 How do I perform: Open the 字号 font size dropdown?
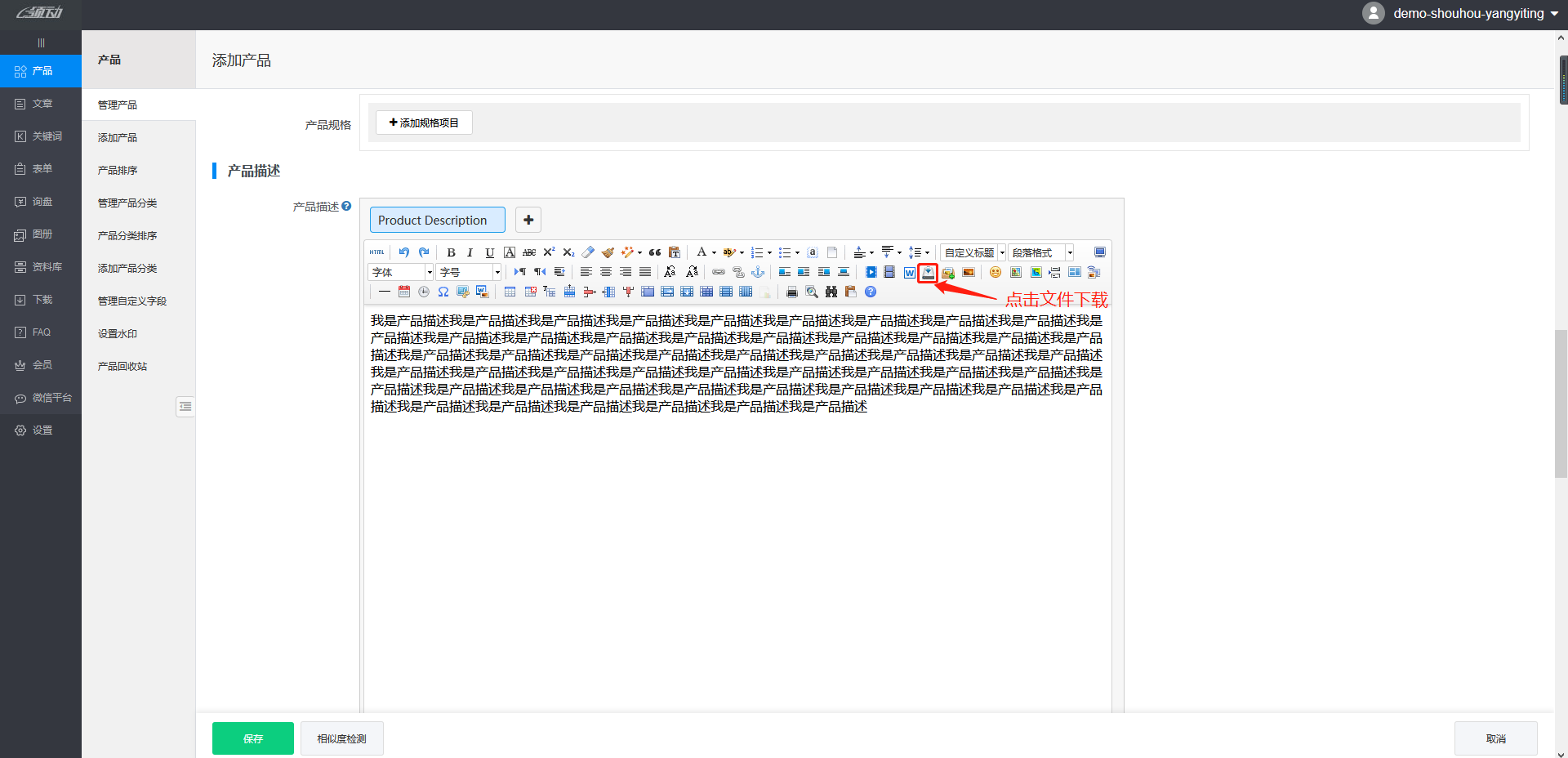click(497, 273)
